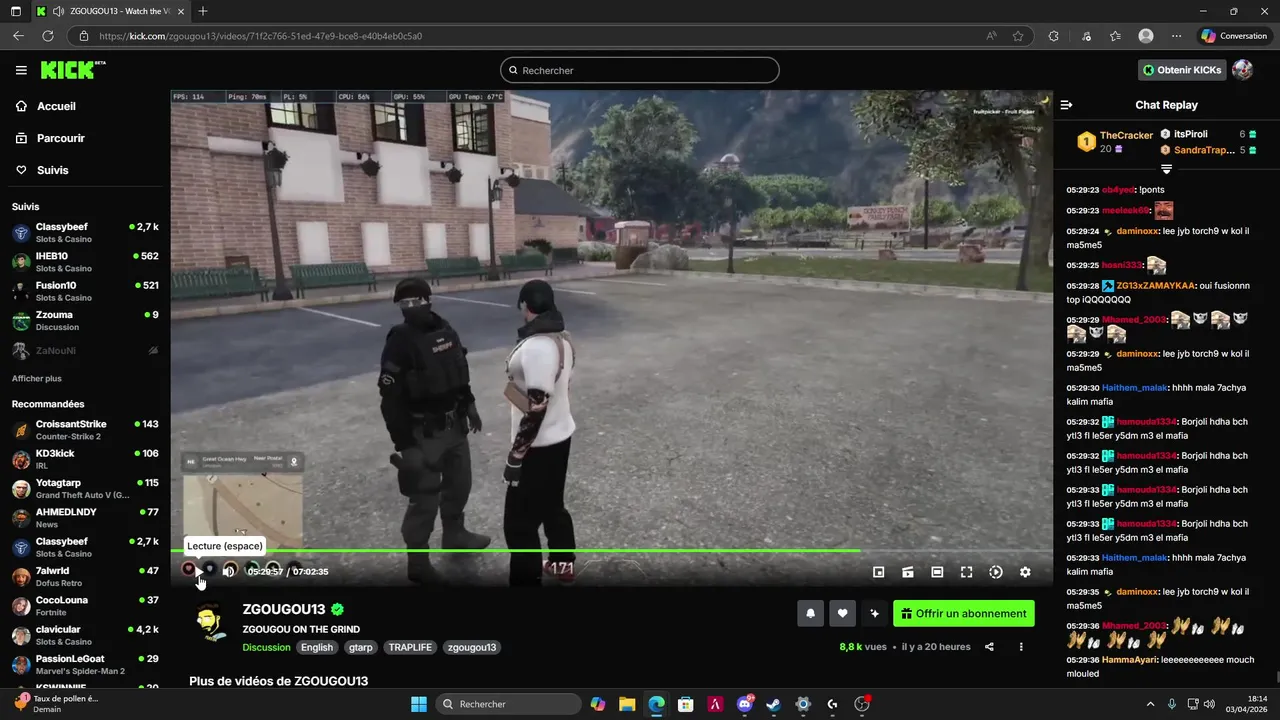This screenshot has height=720, width=1280.
Task: Expand followed list with Afficher plus
Action: pyautogui.click(x=37, y=379)
